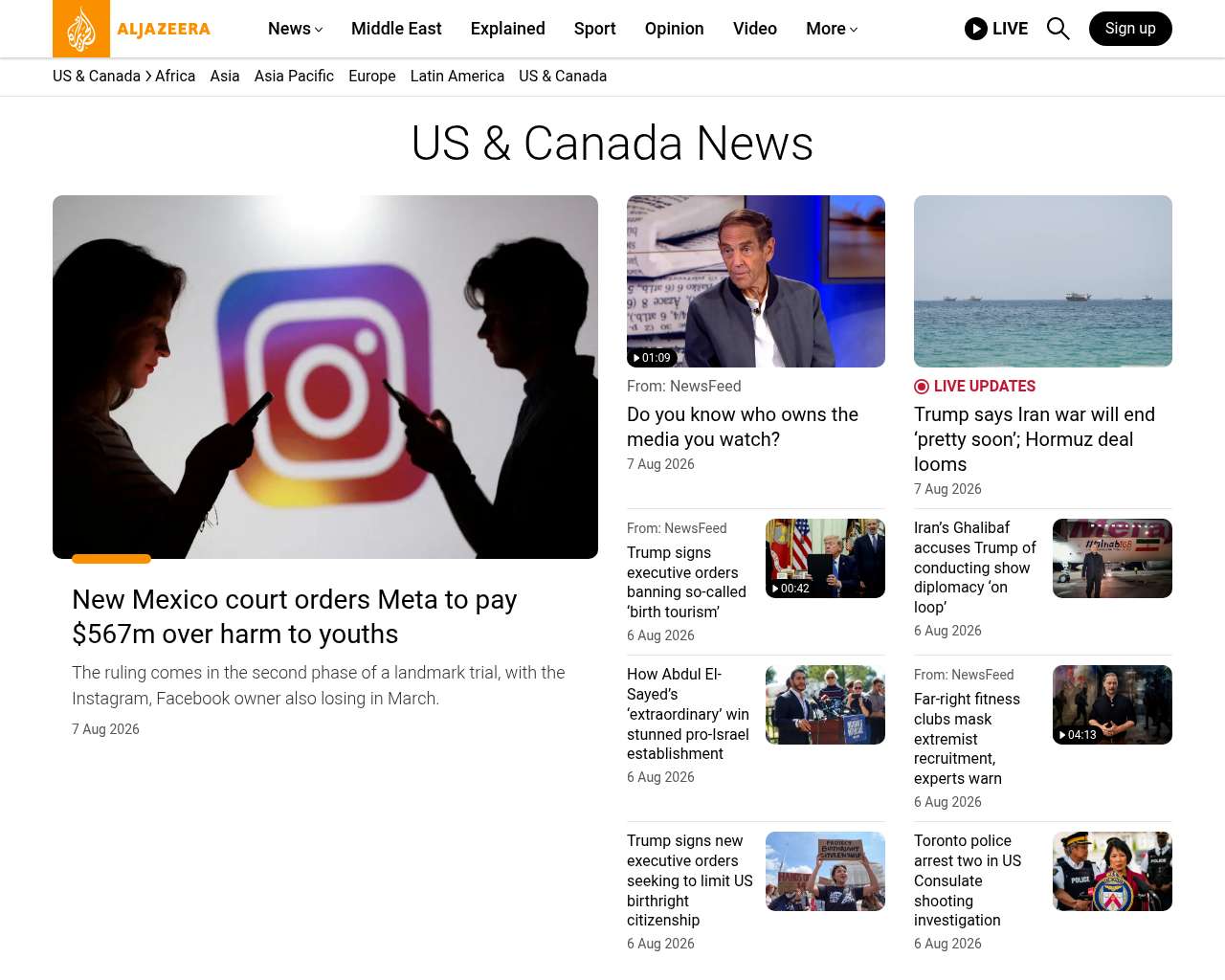
Task: Click the date under Toronto police story
Action: click(947, 944)
